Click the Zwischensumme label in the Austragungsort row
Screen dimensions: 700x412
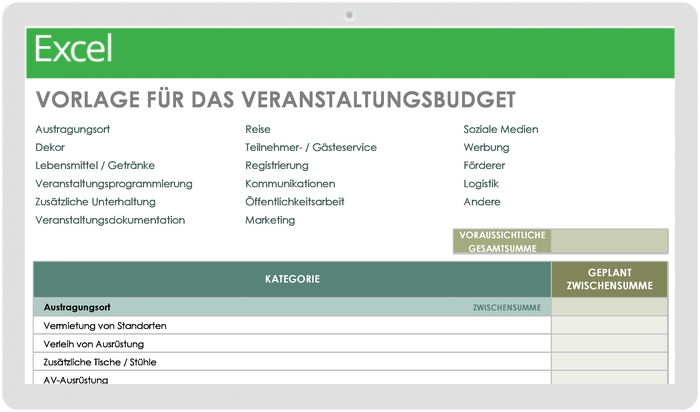[x=507, y=308]
